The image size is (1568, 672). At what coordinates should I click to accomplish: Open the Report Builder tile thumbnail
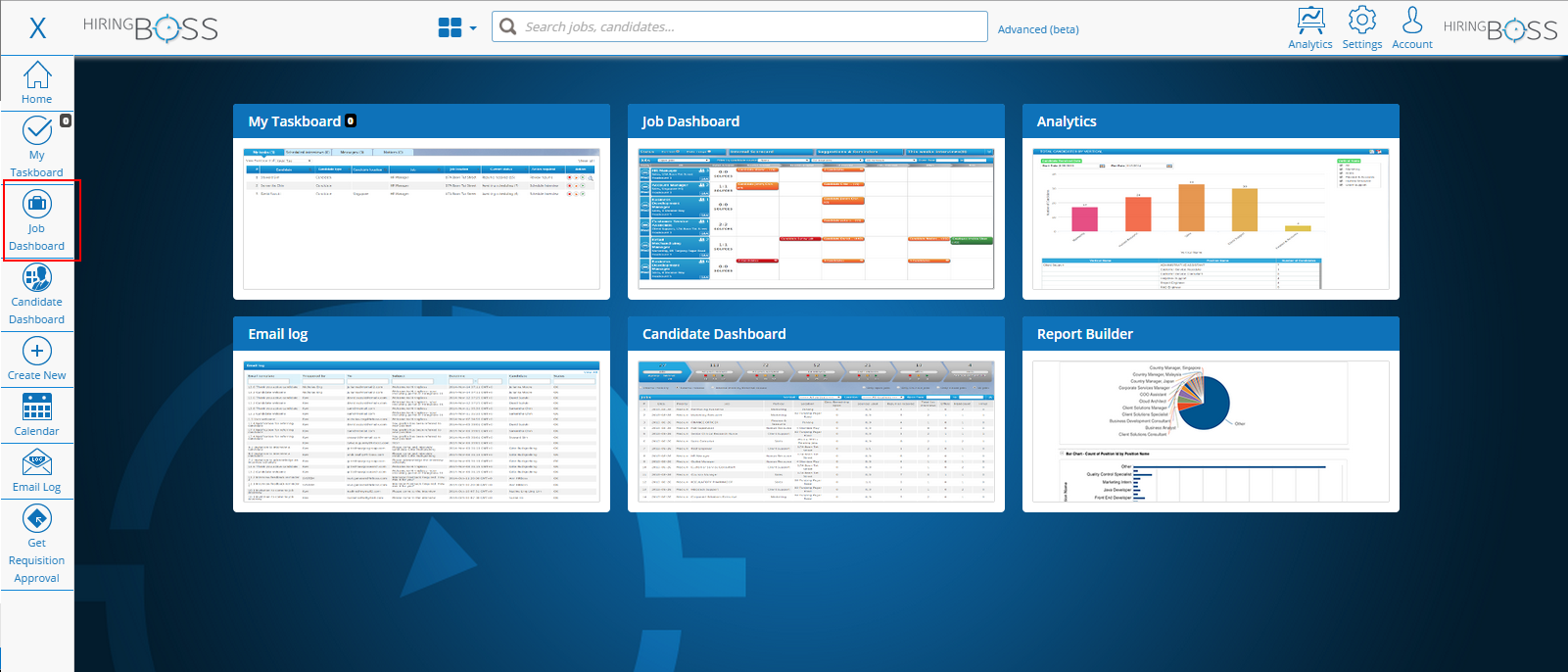(x=1211, y=431)
